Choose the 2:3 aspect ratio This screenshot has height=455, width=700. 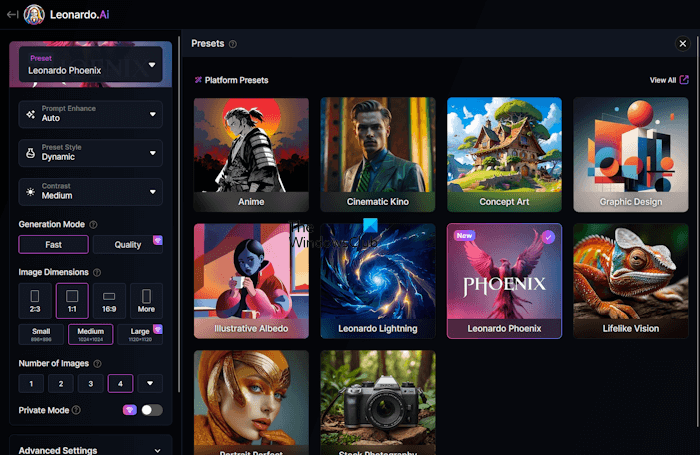(x=35, y=301)
